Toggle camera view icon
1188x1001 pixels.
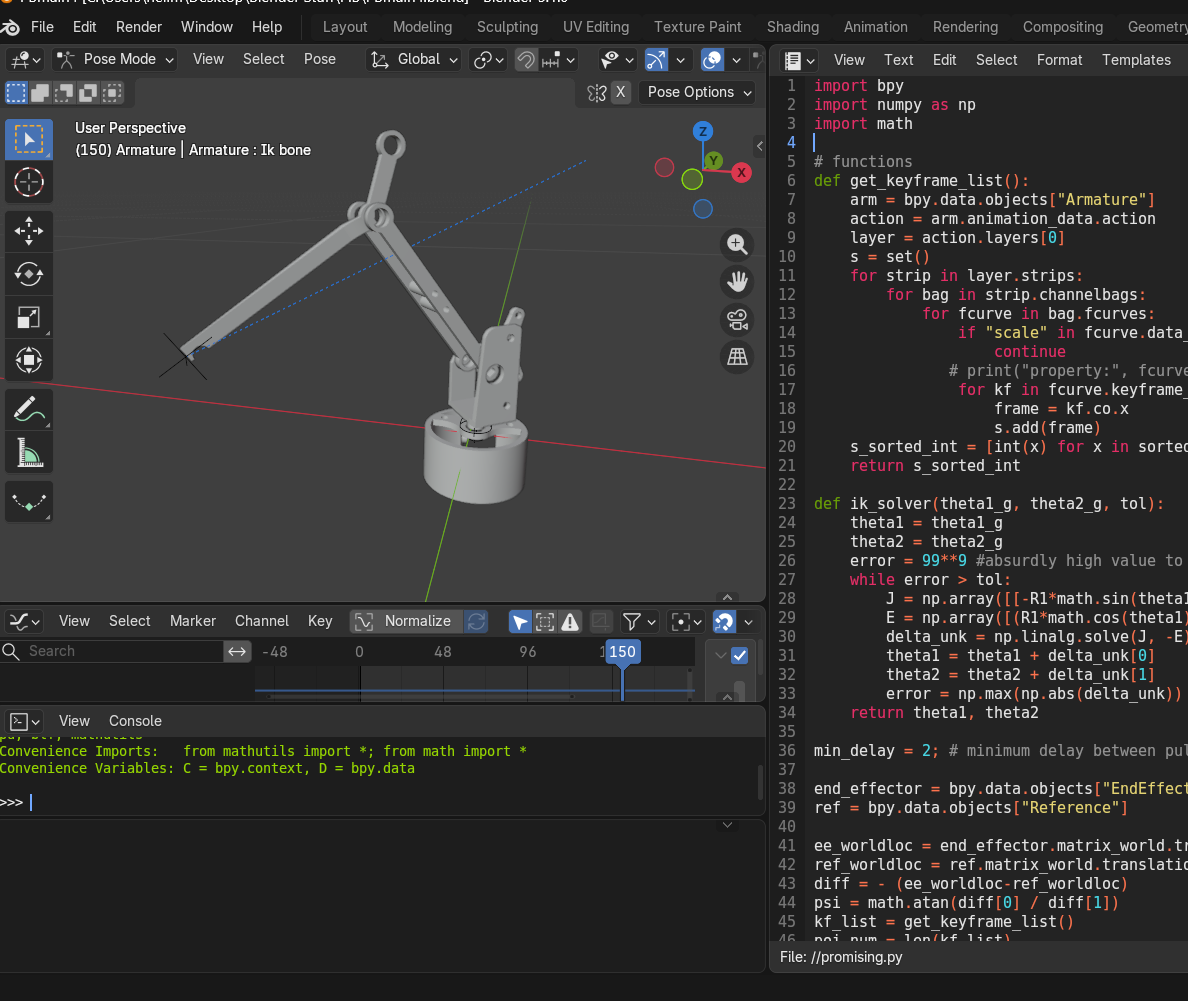(x=737, y=319)
